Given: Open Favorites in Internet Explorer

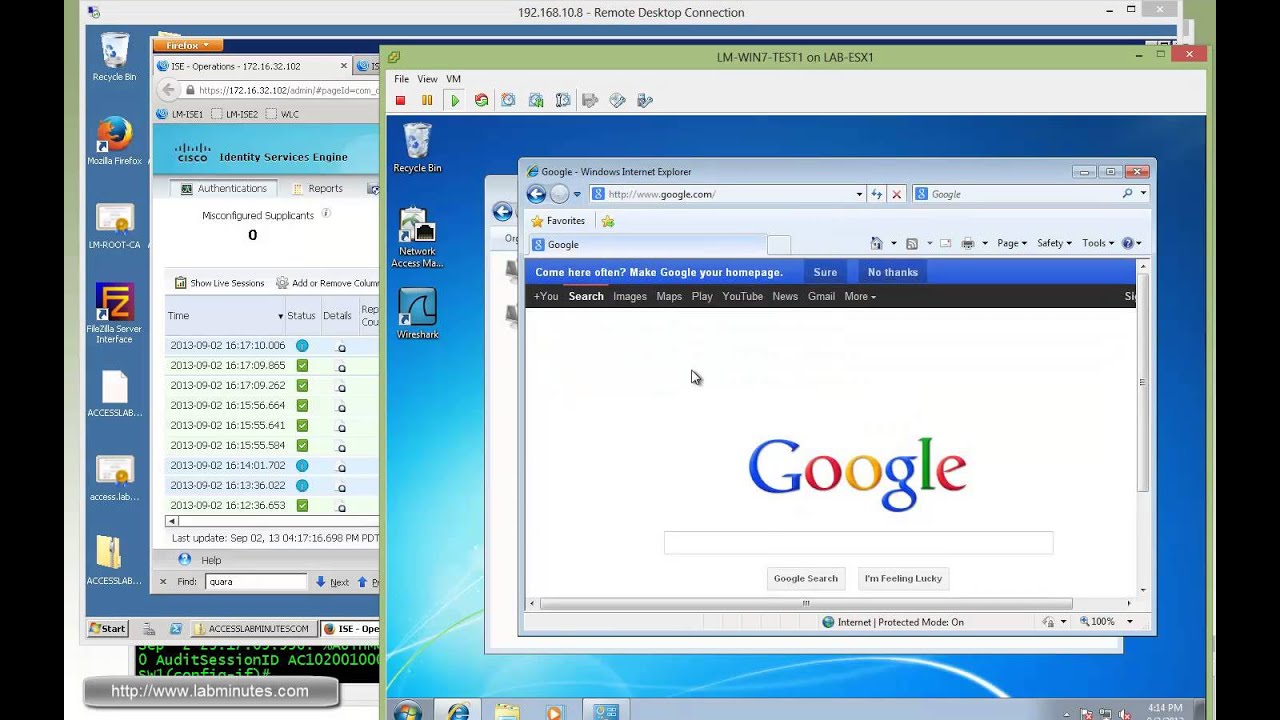Looking at the screenshot, I should 558,221.
